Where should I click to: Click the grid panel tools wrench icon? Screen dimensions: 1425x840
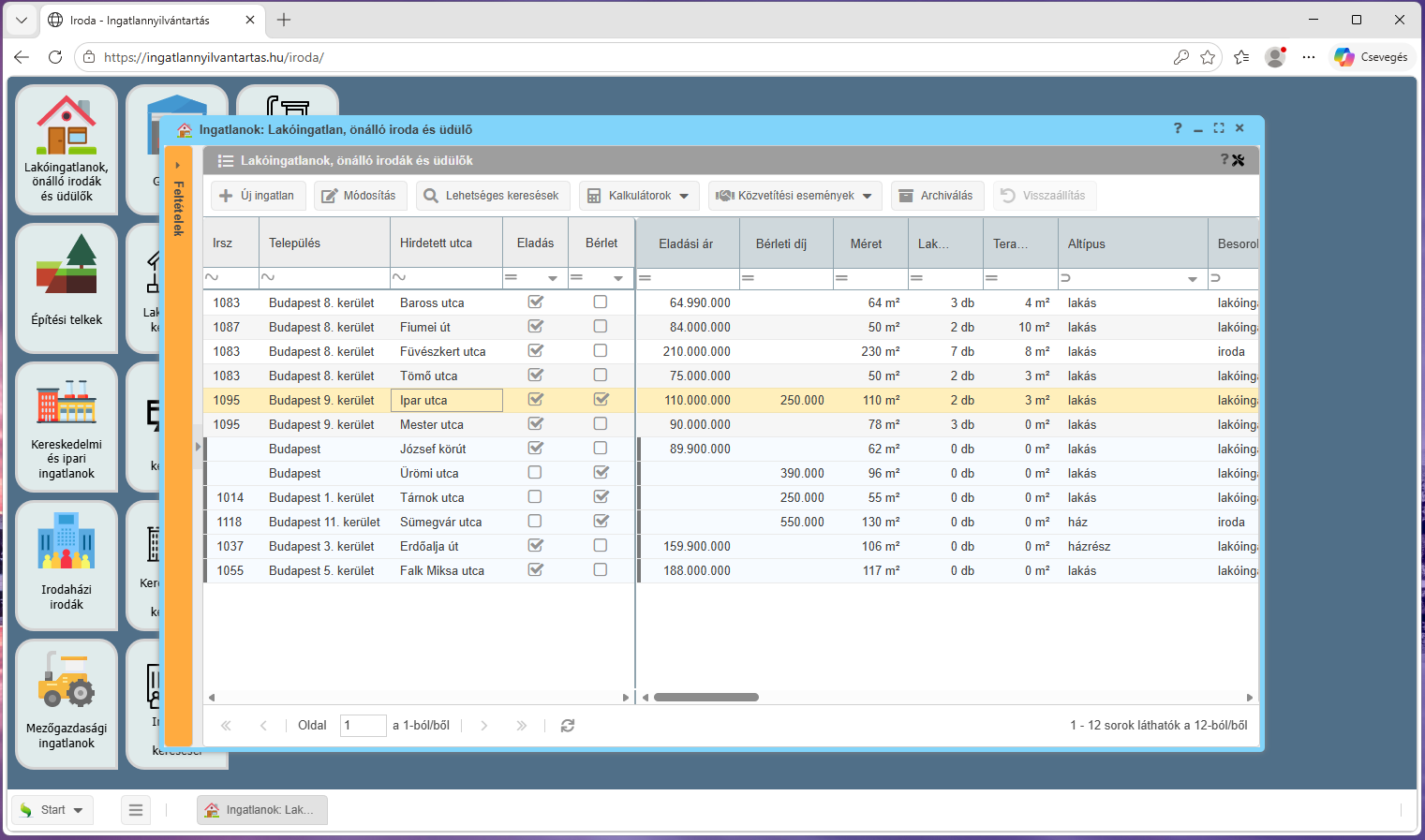point(1239,160)
